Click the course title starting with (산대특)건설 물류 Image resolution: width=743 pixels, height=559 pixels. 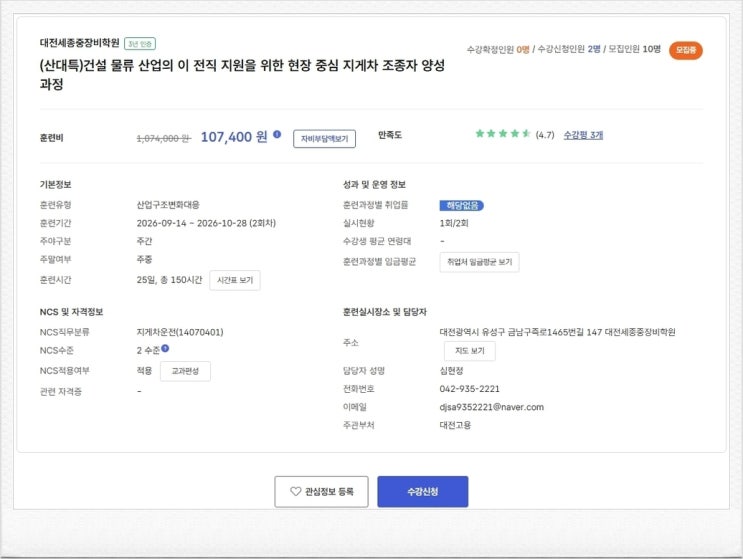[242, 74]
